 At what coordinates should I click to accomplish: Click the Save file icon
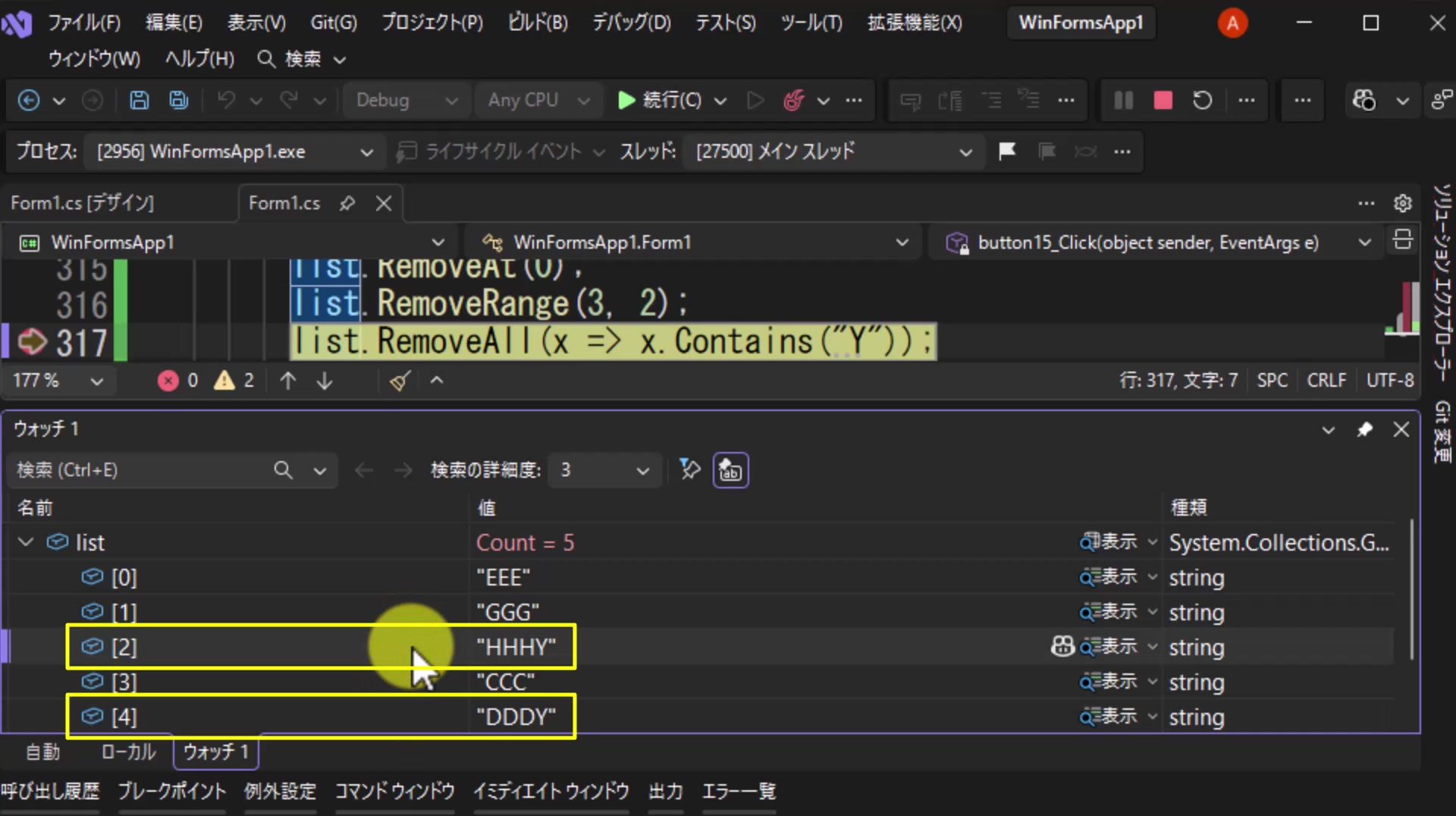(139, 100)
